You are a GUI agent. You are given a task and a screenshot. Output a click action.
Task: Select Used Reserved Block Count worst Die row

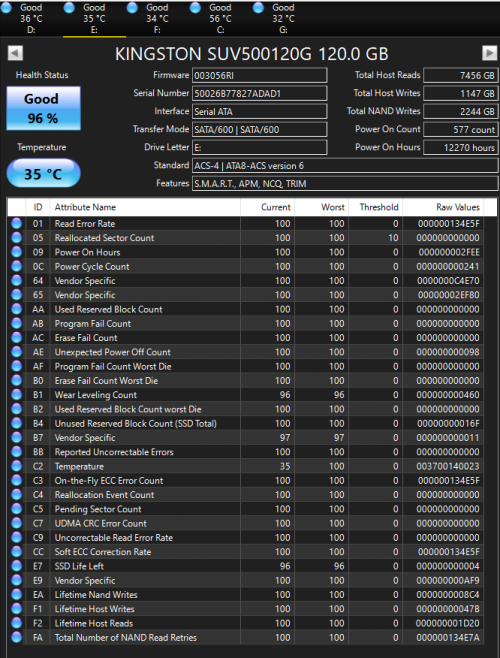(246, 409)
